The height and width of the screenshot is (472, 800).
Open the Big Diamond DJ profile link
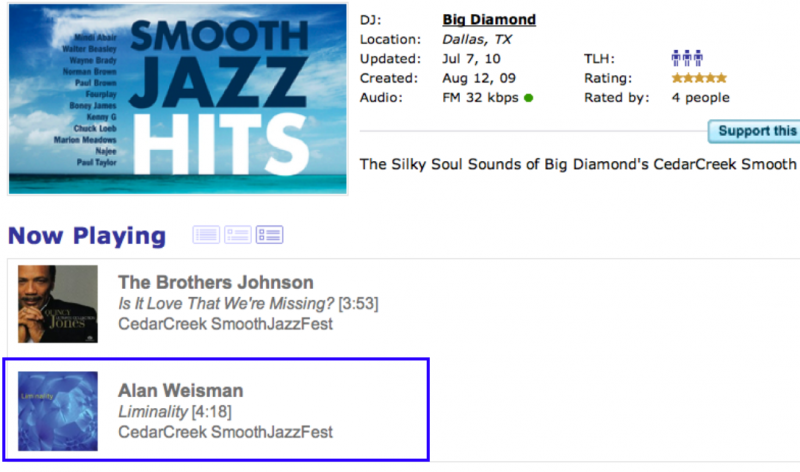point(489,20)
